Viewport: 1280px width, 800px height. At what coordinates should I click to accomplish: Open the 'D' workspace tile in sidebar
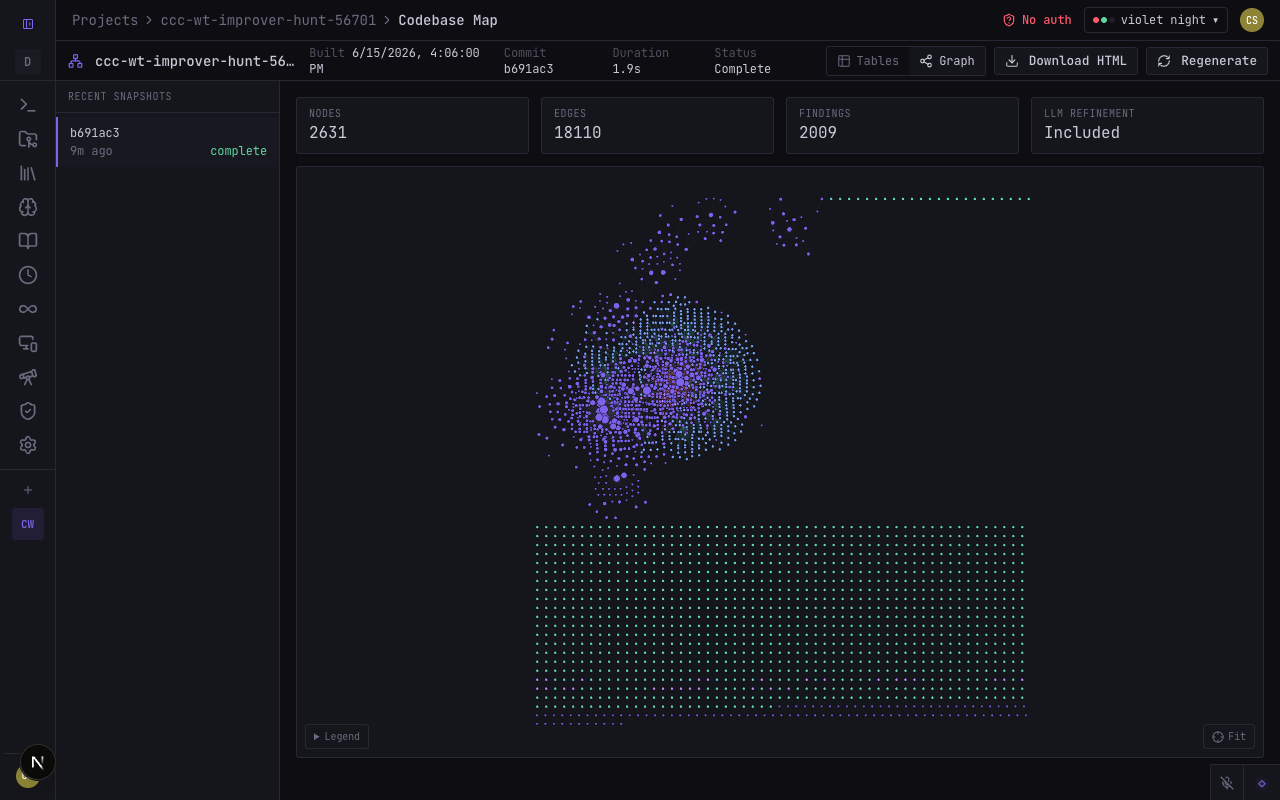pos(28,62)
